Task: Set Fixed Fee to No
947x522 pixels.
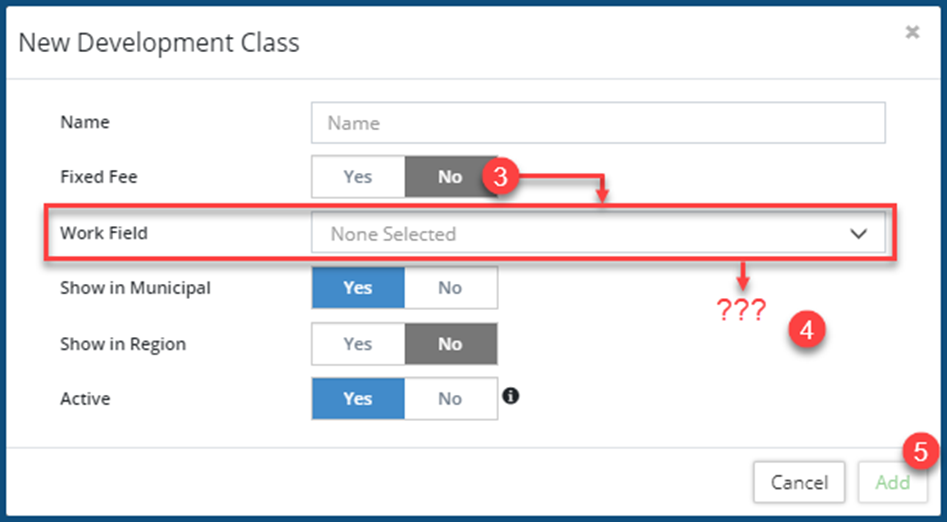Action: click(x=450, y=177)
